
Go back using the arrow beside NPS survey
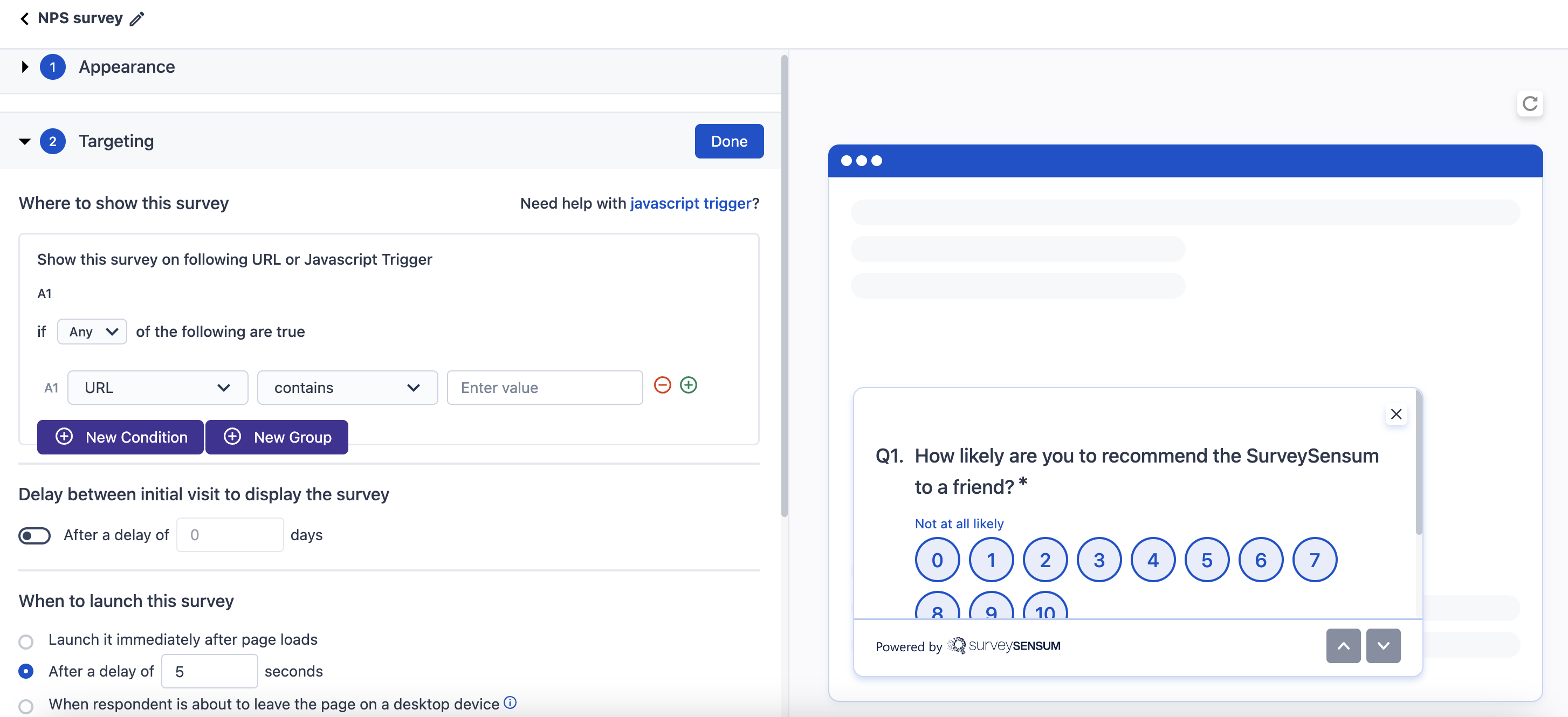pos(24,18)
